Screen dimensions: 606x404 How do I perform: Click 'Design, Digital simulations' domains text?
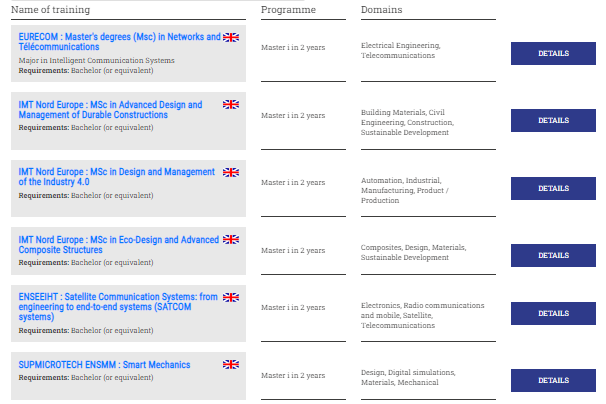(x=408, y=377)
